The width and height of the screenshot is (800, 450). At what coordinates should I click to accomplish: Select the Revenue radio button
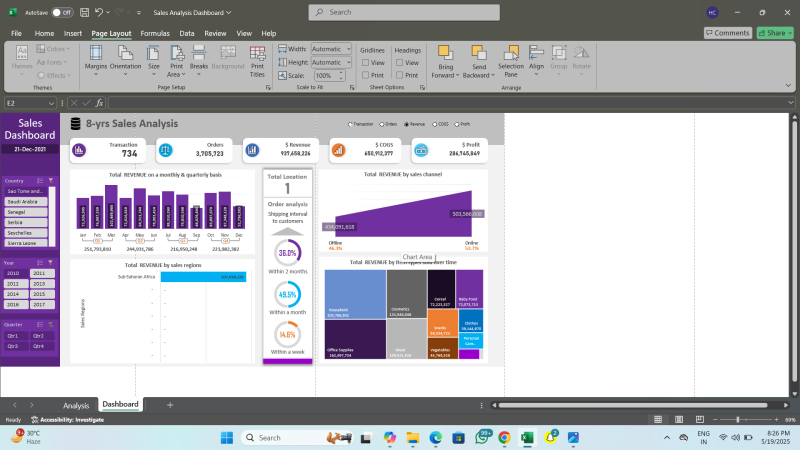407,124
